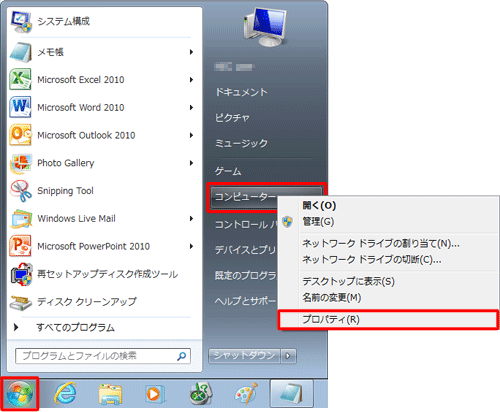Viewport: 500px width, 412px height.
Task: Switch to the Notepad taskbar button
Action: coord(291,394)
